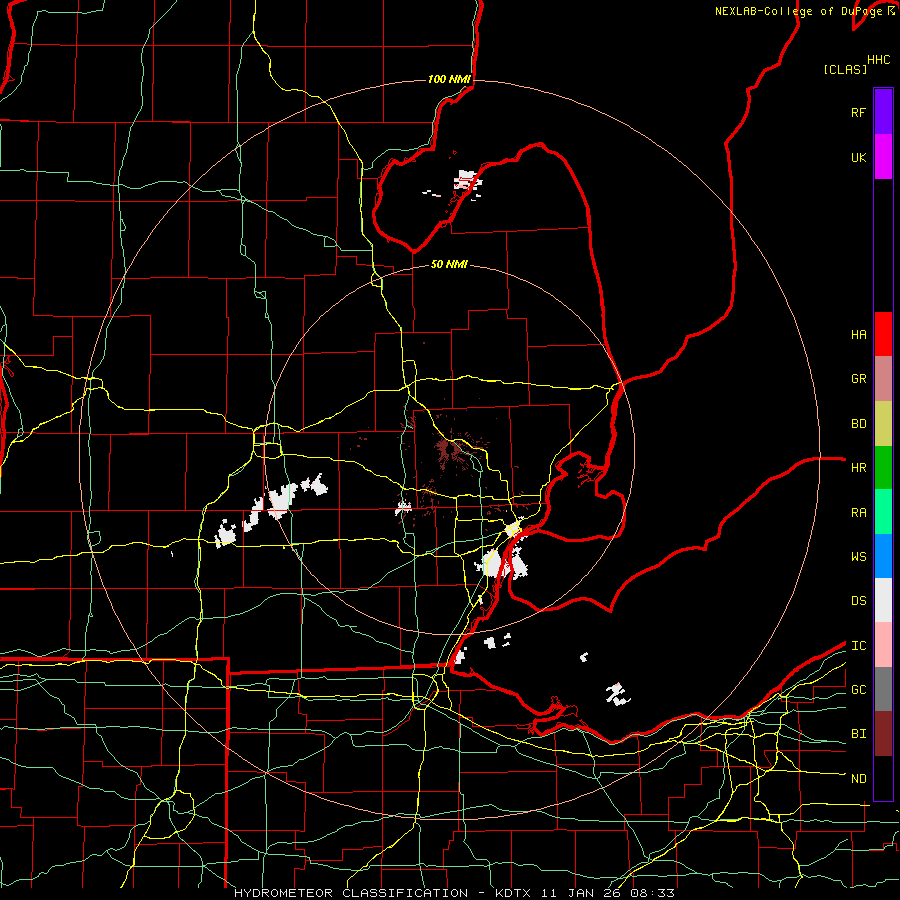900x900 pixels.
Task: Click the 11 JAN 26 date text
Action: pyautogui.click(x=582, y=893)
